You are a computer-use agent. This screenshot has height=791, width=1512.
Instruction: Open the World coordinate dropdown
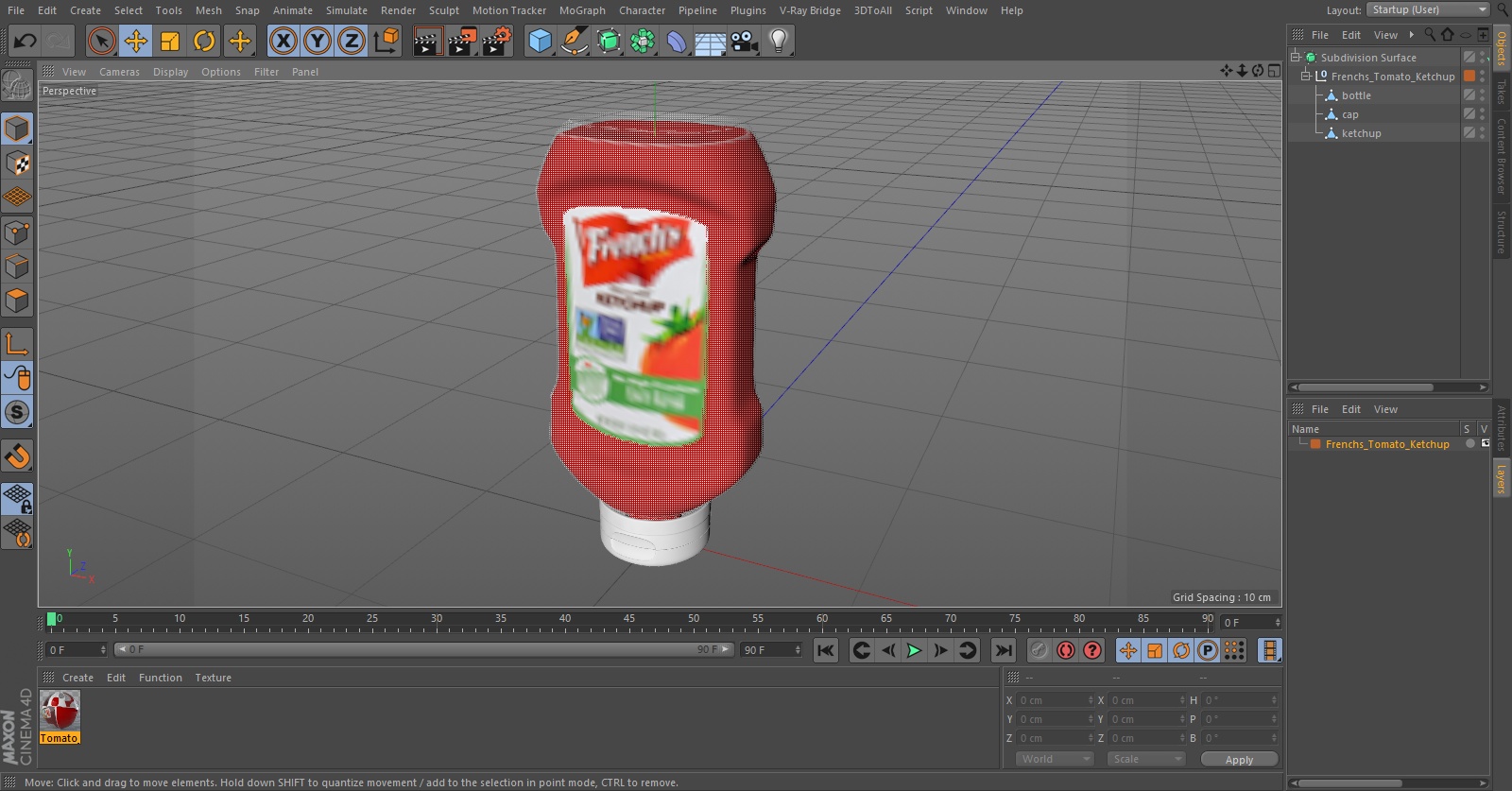[1055, 759]
